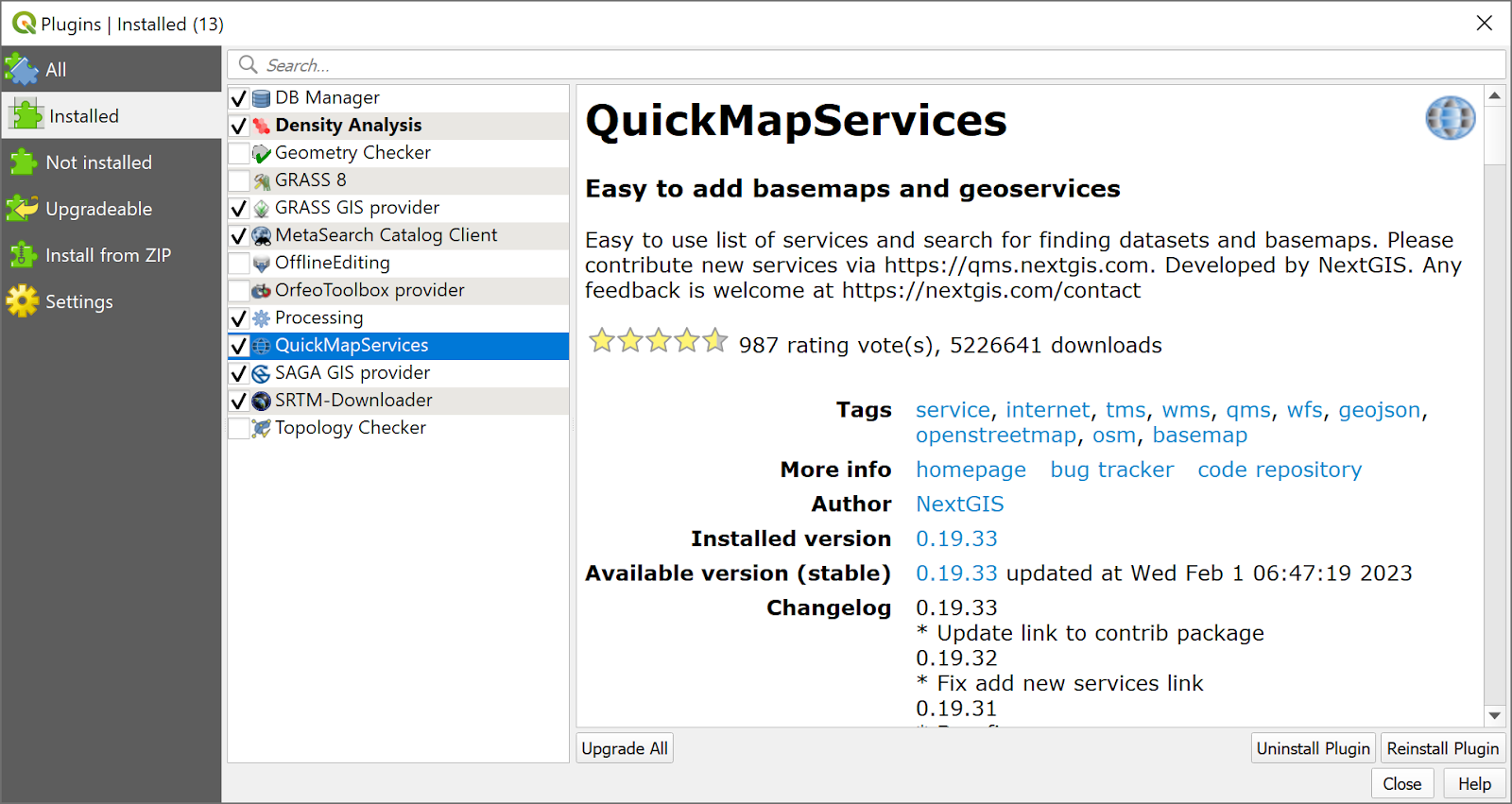Click the search magnifier icon
The height and width of the screenshot is (804, 1512).
(x=249, y=64)
